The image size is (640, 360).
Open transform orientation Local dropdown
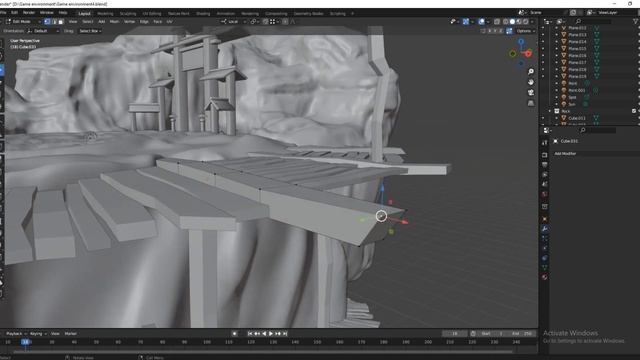(x=233, y=22)
